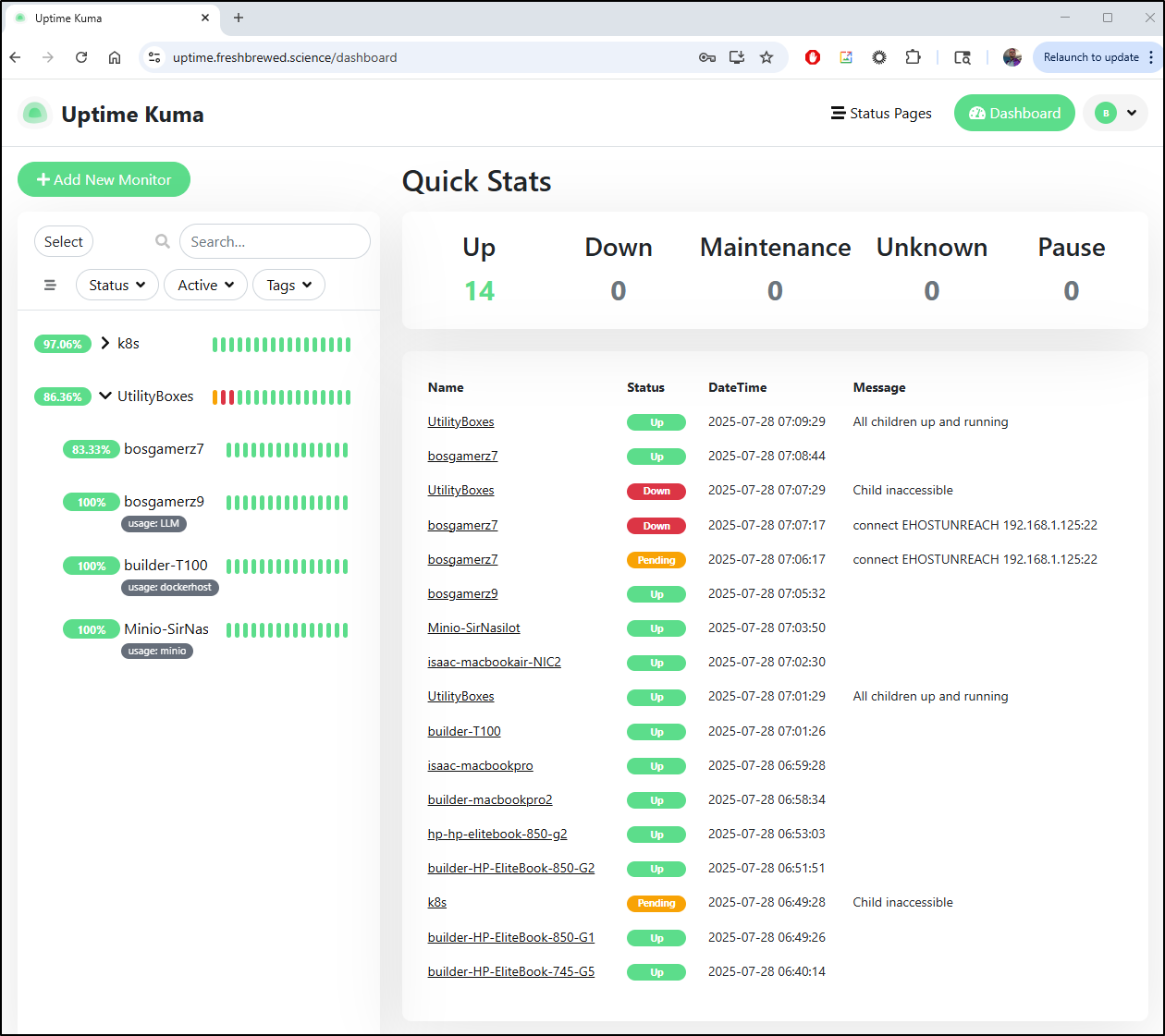Click the browser profile avatar

tap(1012, 57)
